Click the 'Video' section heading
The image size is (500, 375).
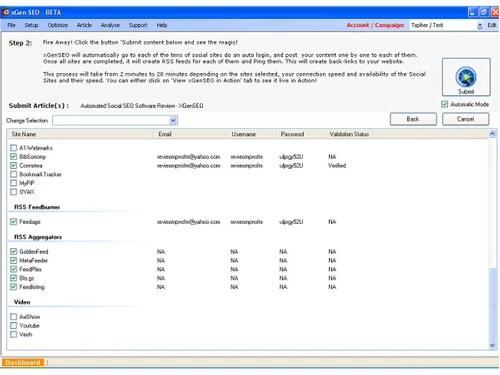click(x=22, y=302)
